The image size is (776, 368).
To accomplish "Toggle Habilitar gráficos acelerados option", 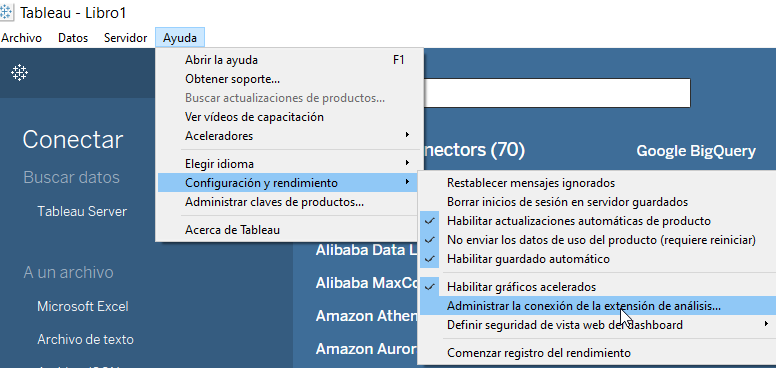I will coord(597,286).
